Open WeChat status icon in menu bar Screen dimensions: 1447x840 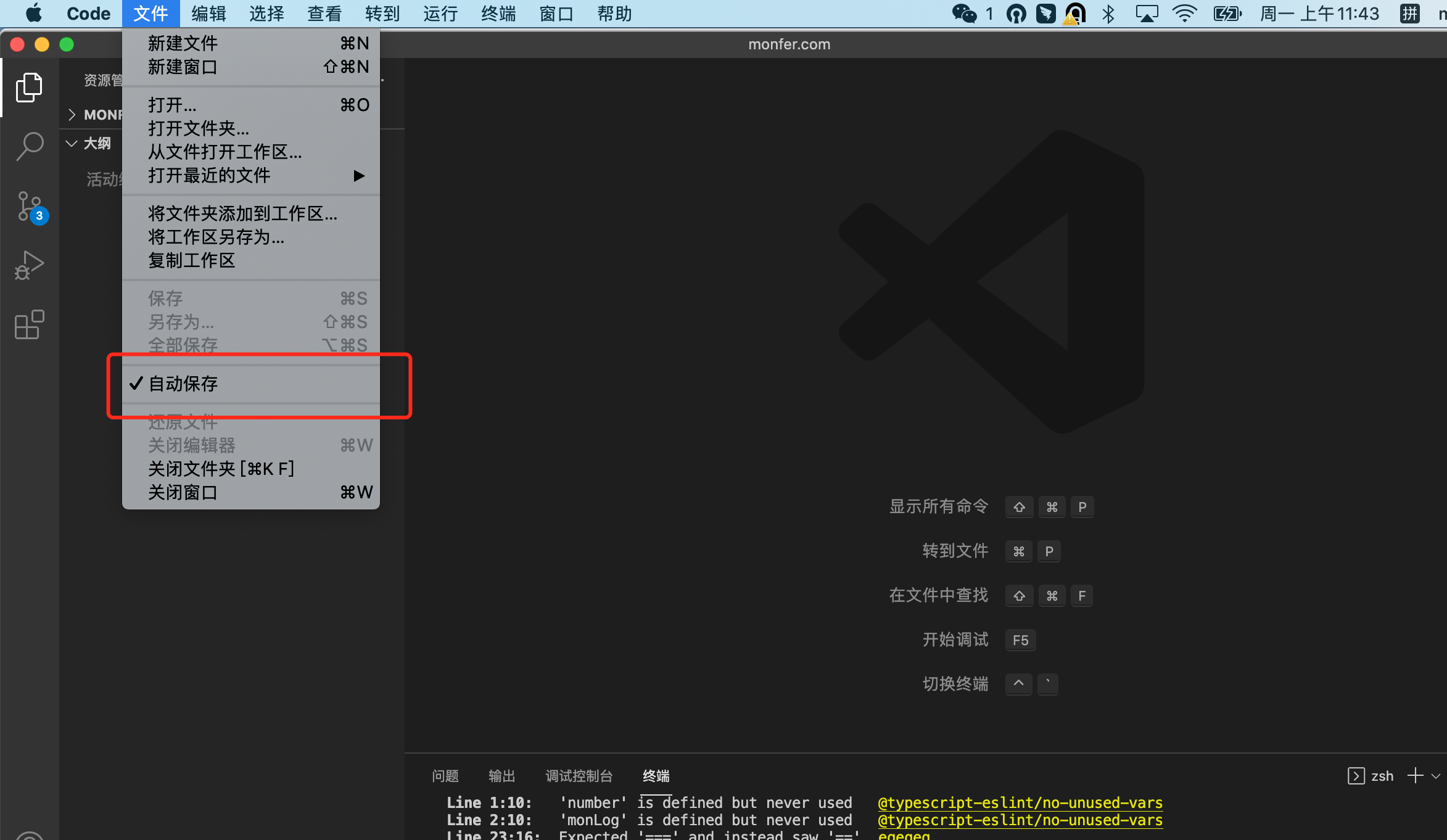pyautogui.click(x=965, y=14)
